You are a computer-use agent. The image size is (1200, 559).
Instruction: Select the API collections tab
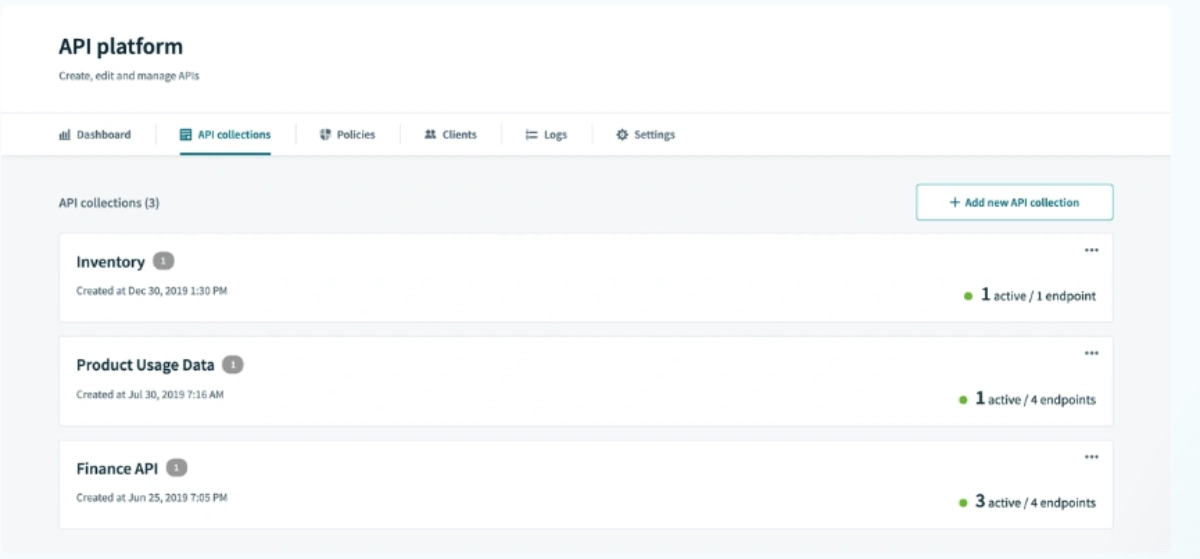point(225,135)
